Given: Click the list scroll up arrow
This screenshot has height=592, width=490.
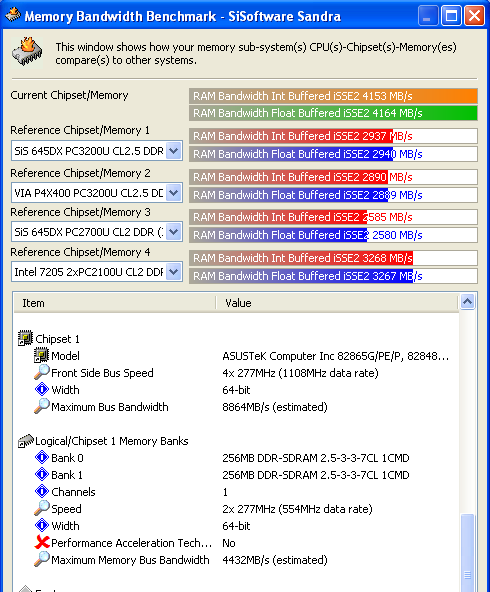Looking at the screenshot, I should pos(467,302).
